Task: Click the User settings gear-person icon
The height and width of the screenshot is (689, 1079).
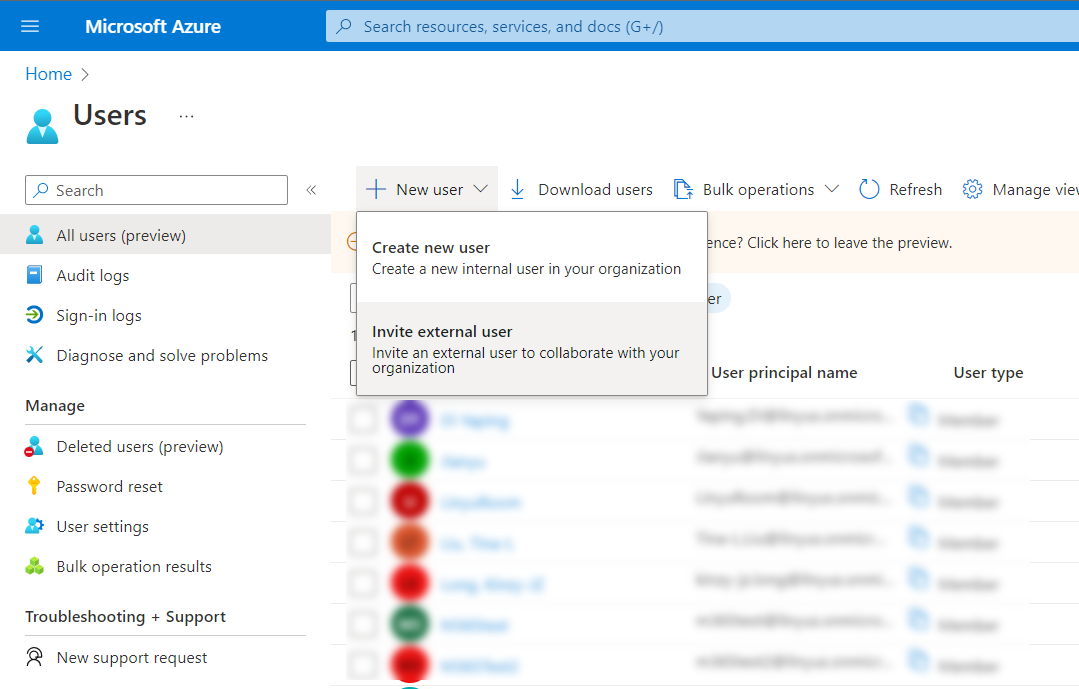Action: point(34,526)
